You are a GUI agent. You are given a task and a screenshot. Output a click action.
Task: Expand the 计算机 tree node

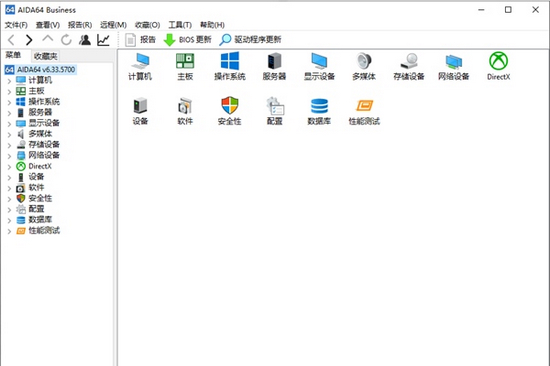pos(9,81)
